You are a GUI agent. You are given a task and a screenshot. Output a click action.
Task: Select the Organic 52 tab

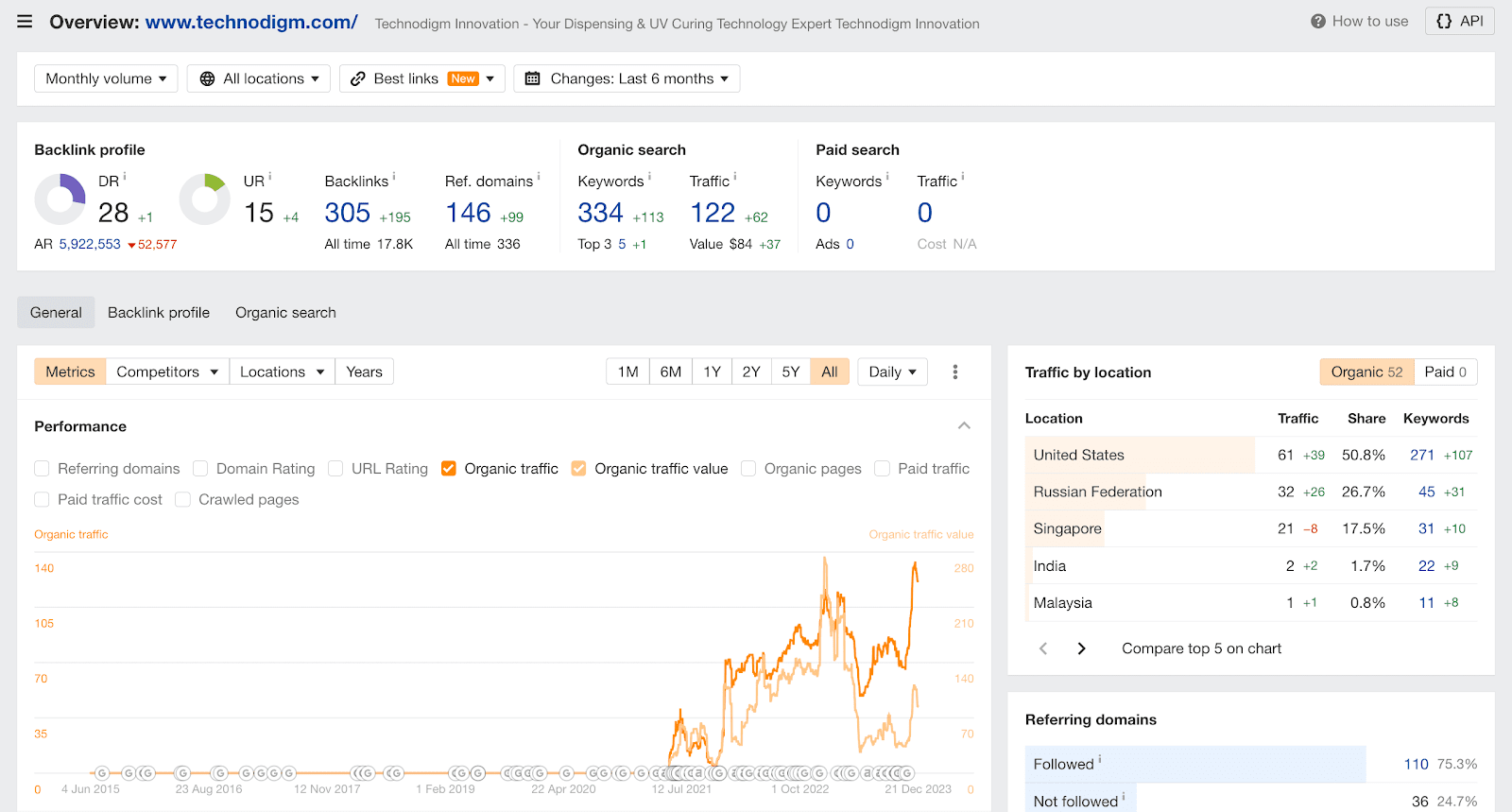pos(1366,371)
